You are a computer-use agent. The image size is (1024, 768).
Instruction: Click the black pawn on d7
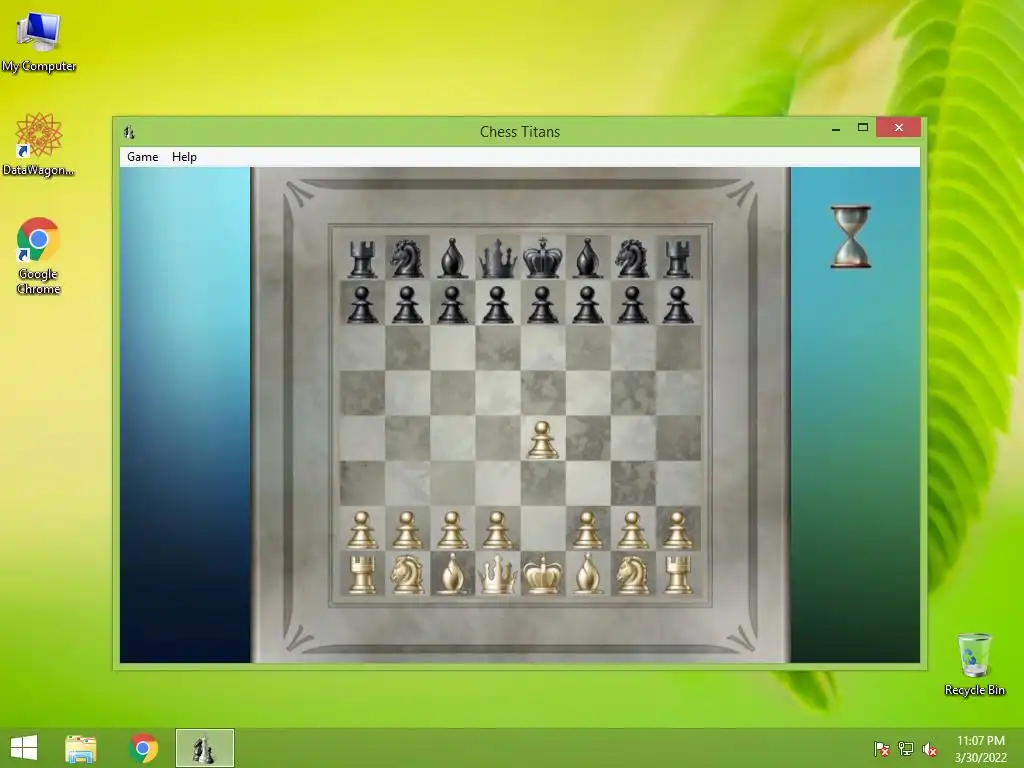point(498,304)
